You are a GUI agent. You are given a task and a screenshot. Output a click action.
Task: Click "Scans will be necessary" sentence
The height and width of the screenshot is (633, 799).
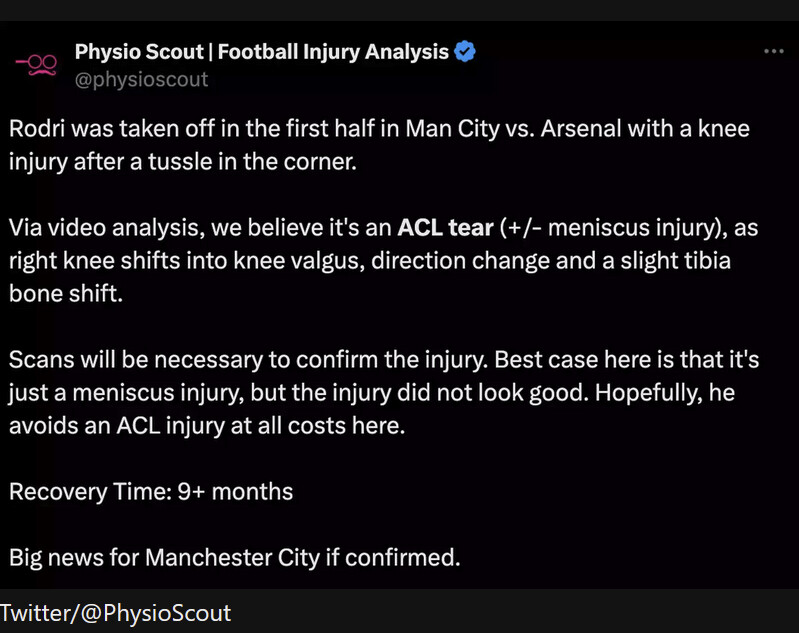pos(136,360)
